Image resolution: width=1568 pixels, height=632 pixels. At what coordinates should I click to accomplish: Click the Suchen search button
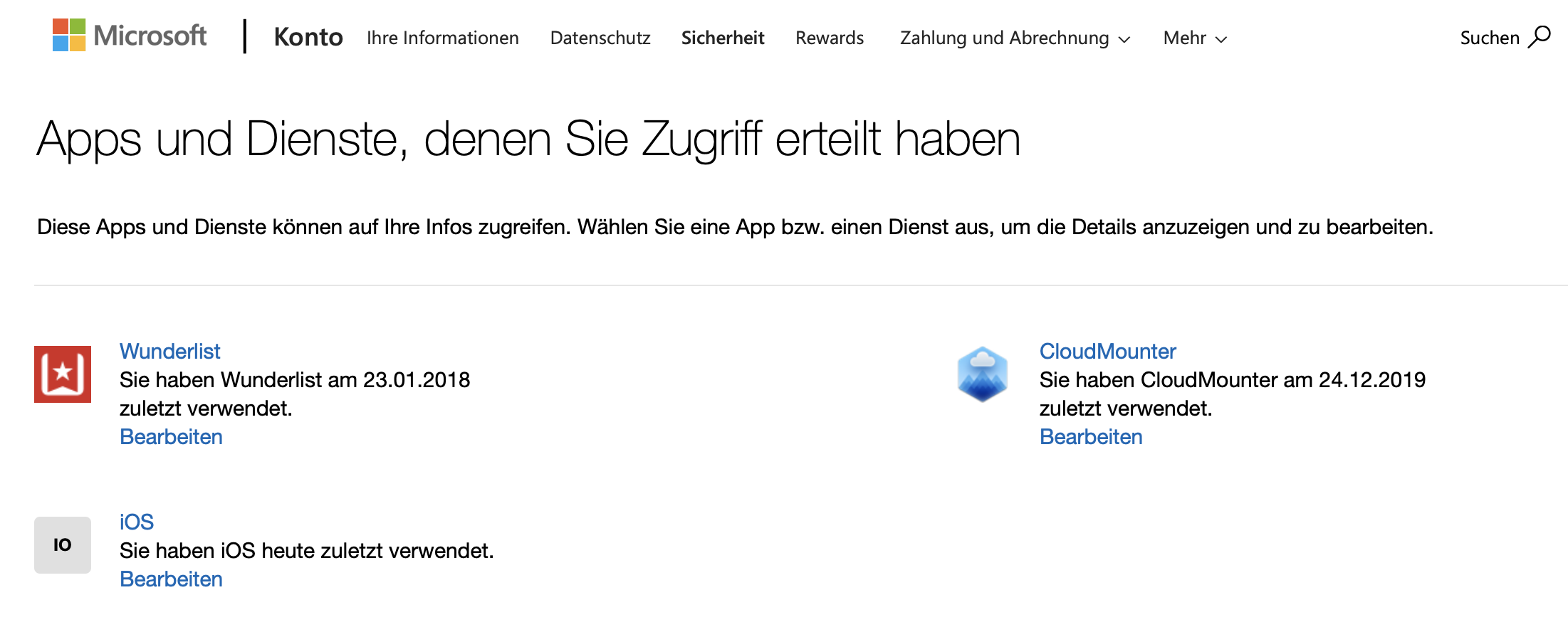[x=1505, y=37]
